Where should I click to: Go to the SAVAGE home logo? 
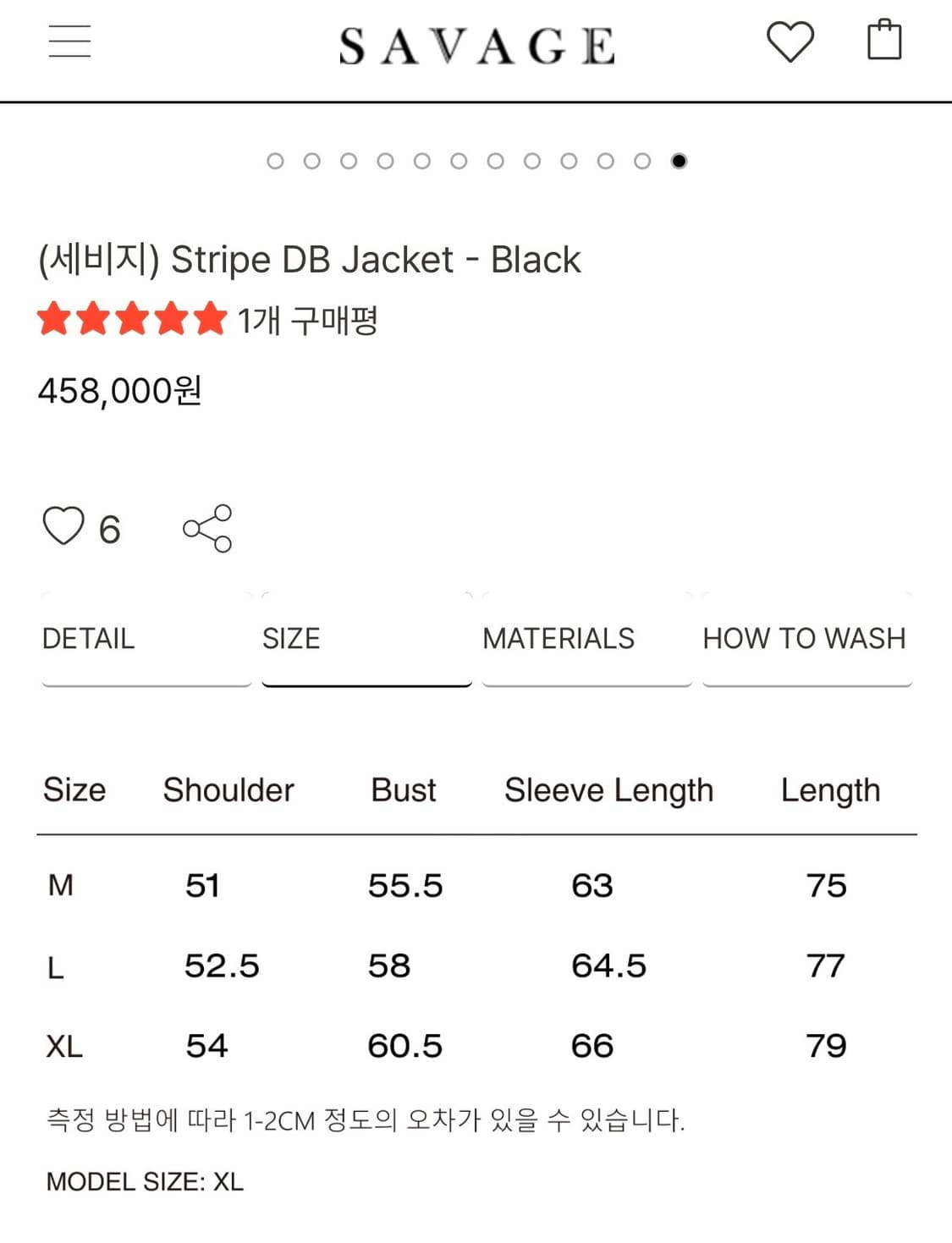coord(476,46)
